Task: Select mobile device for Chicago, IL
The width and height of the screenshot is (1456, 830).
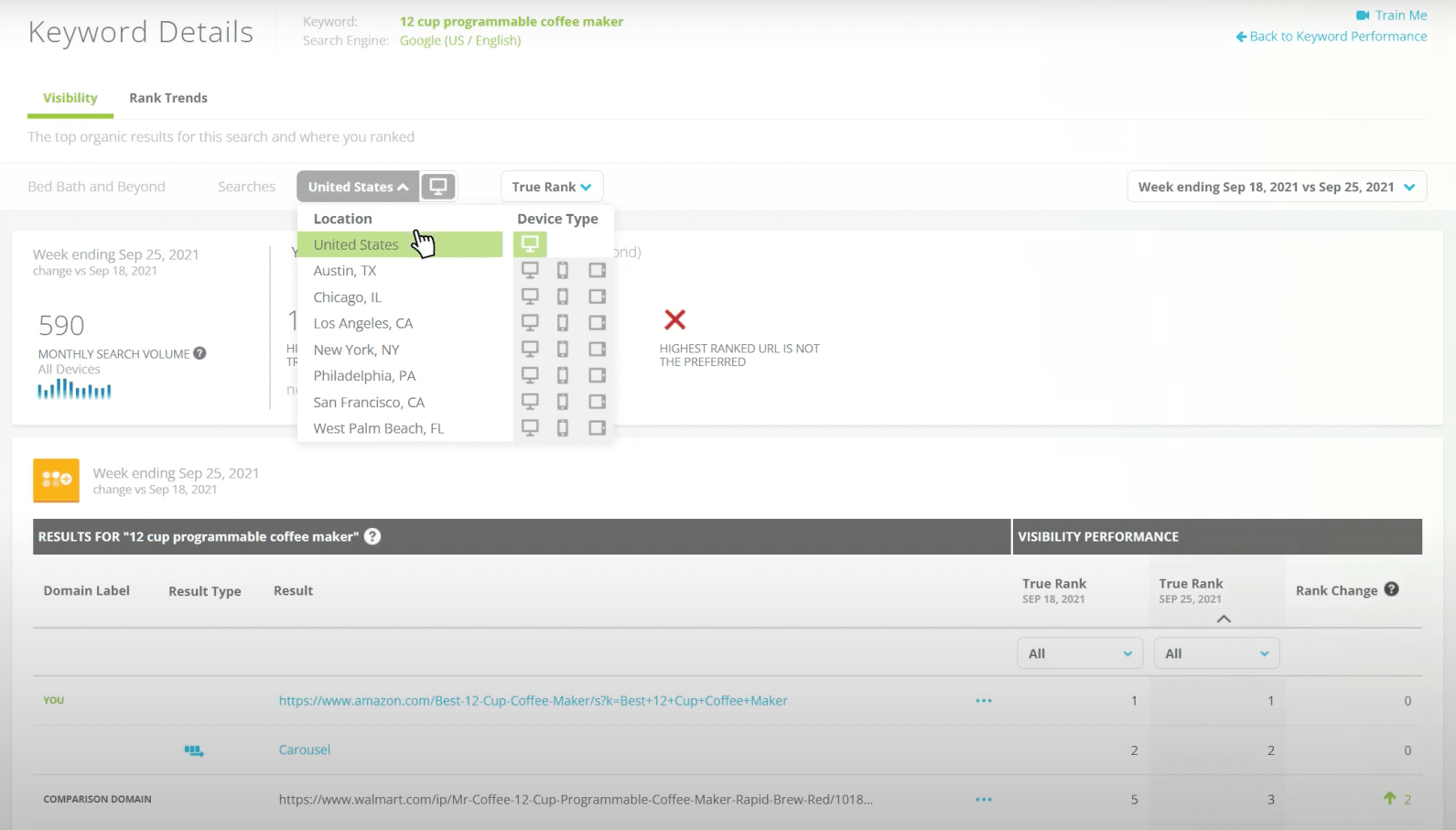Action: pos(563,296)
